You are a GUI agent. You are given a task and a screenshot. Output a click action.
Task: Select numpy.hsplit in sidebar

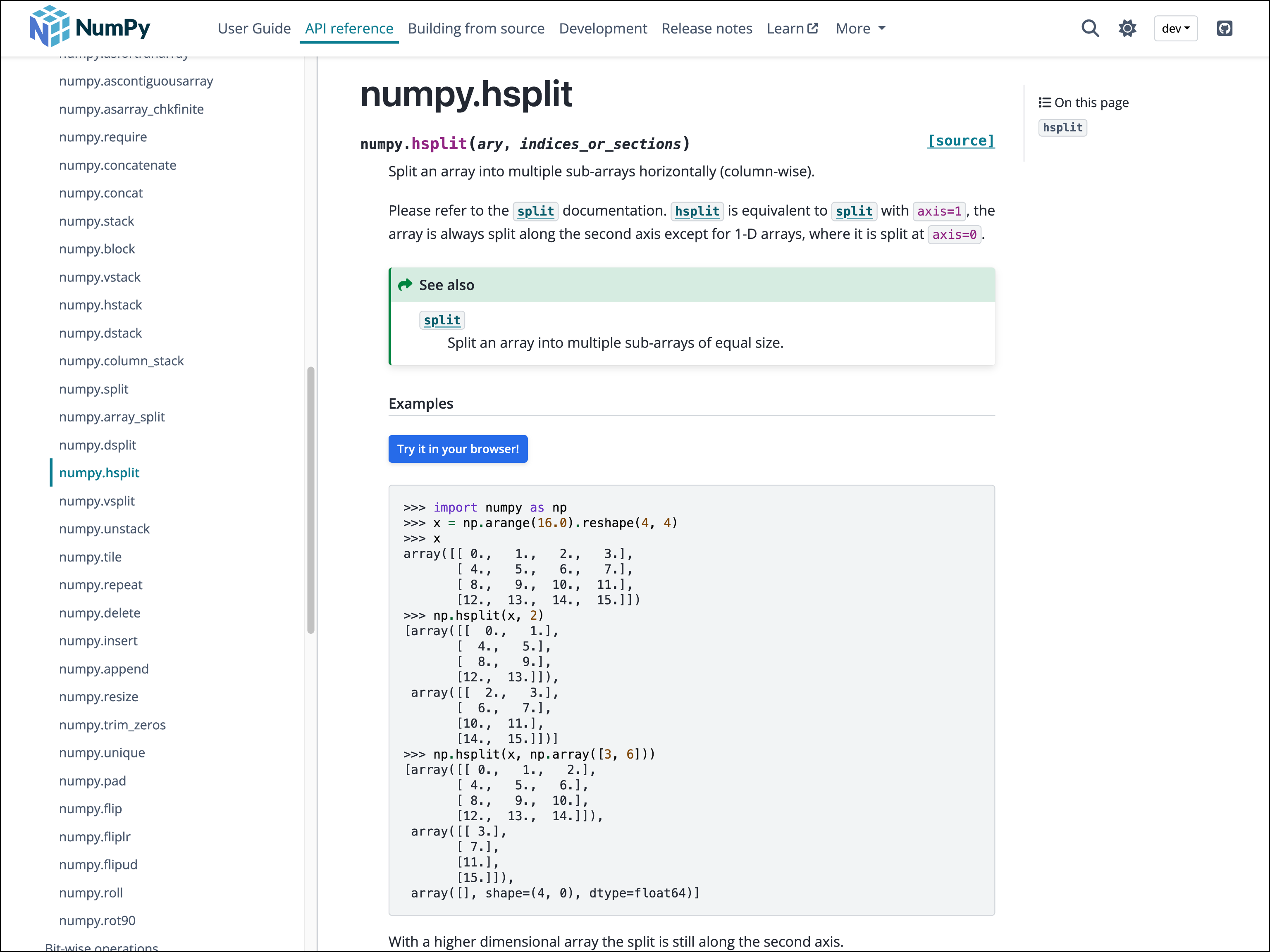[x=99, y=473]
